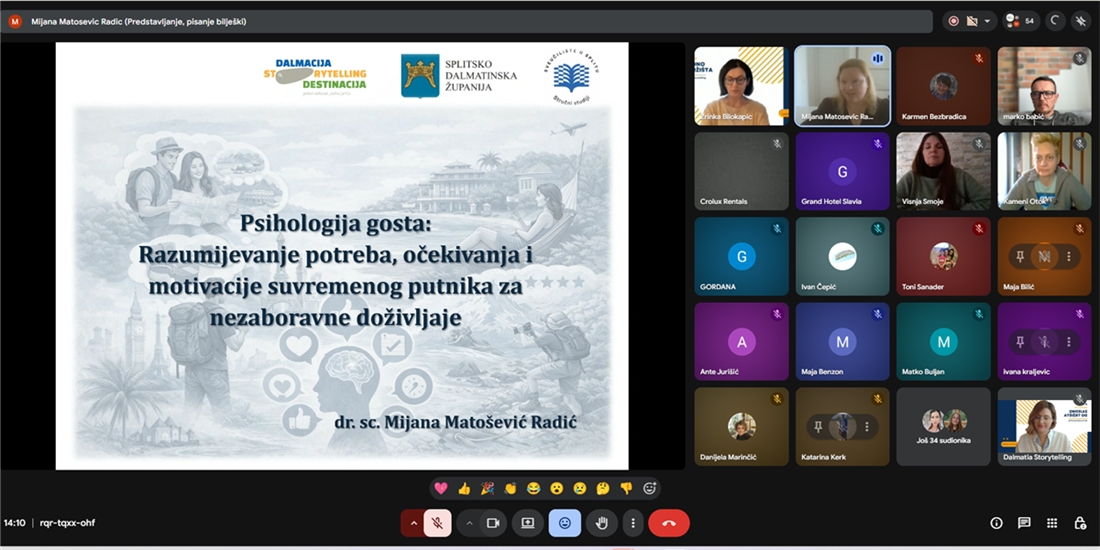
Task: Expand the dropdown arrow next to recording indicator
Action: (987, 21)
